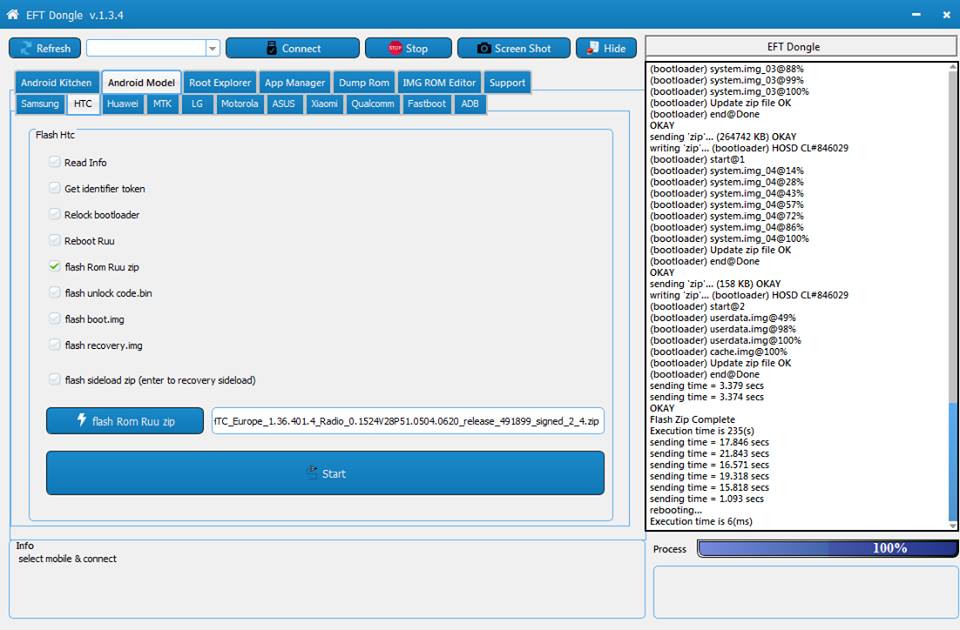
Task: Switch to the Motorola brand tab
Action: coord(239,103)
